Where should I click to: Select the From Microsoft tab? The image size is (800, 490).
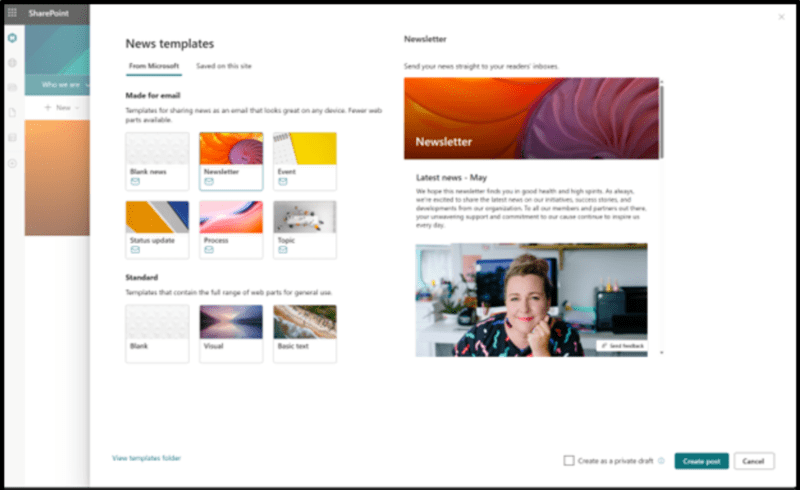tap(154, 66)
